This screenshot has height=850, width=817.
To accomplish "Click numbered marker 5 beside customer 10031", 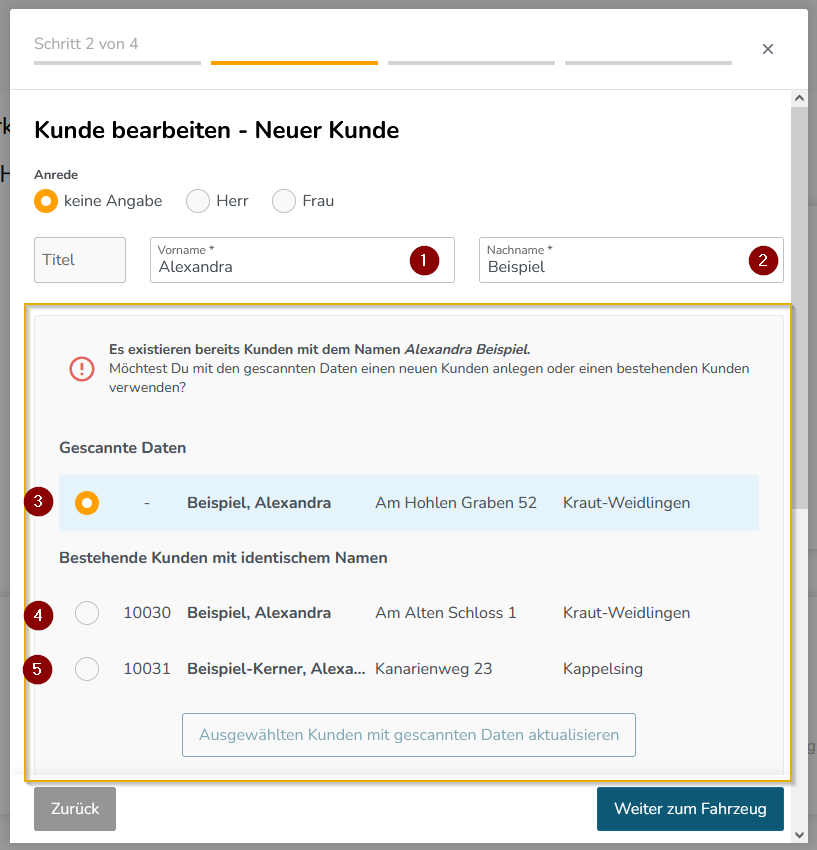I will 38,669.
